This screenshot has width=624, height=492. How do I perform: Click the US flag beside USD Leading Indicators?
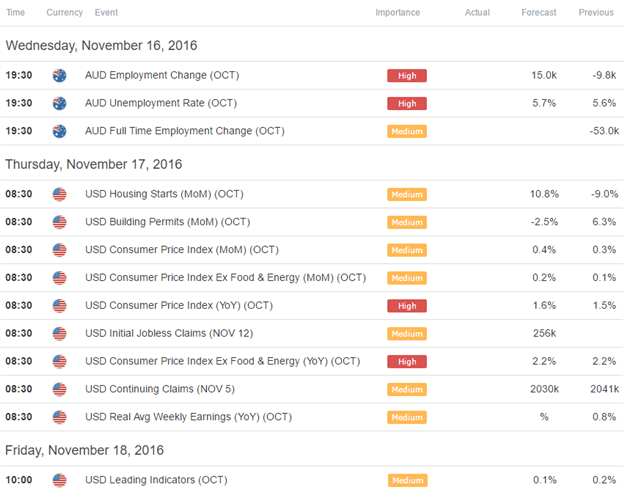(59, 480)
